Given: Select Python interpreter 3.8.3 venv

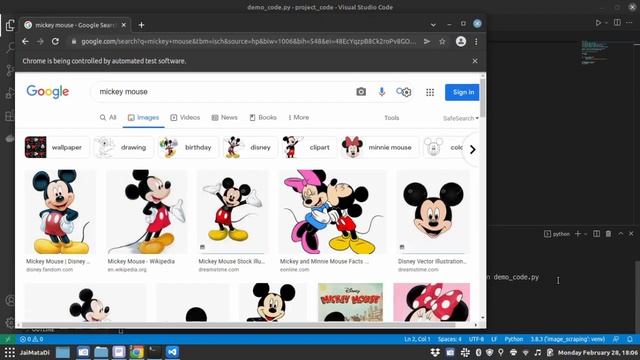Looking at the screenshot, I should (x=567, y=339).
